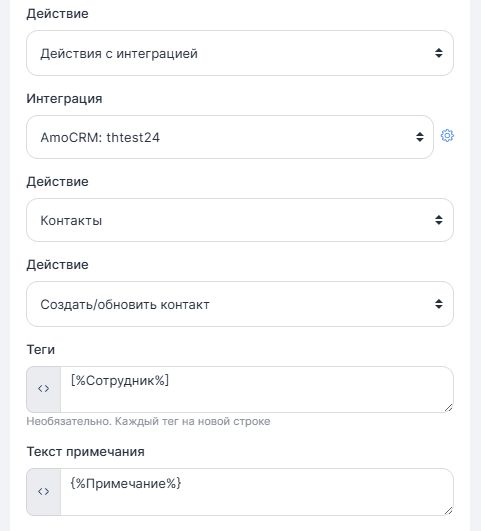This screenshot has height=531, width=481.
Task: Click the 'Теги' field label
Action: pos(41,349)
